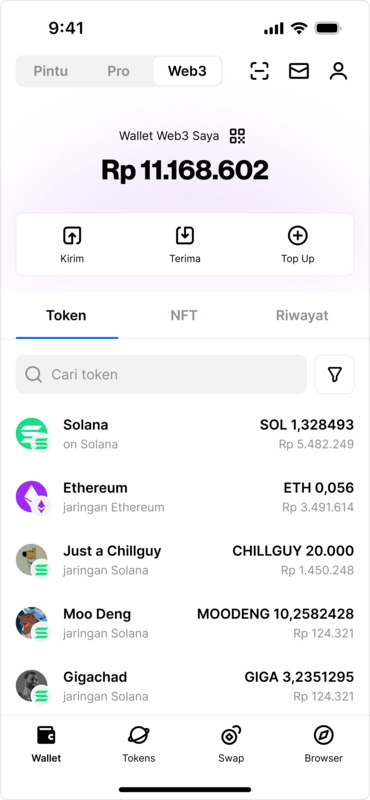Open the mail inbox icon
Viewport: 370px width, 800px height.
click(x=299, y=71)
